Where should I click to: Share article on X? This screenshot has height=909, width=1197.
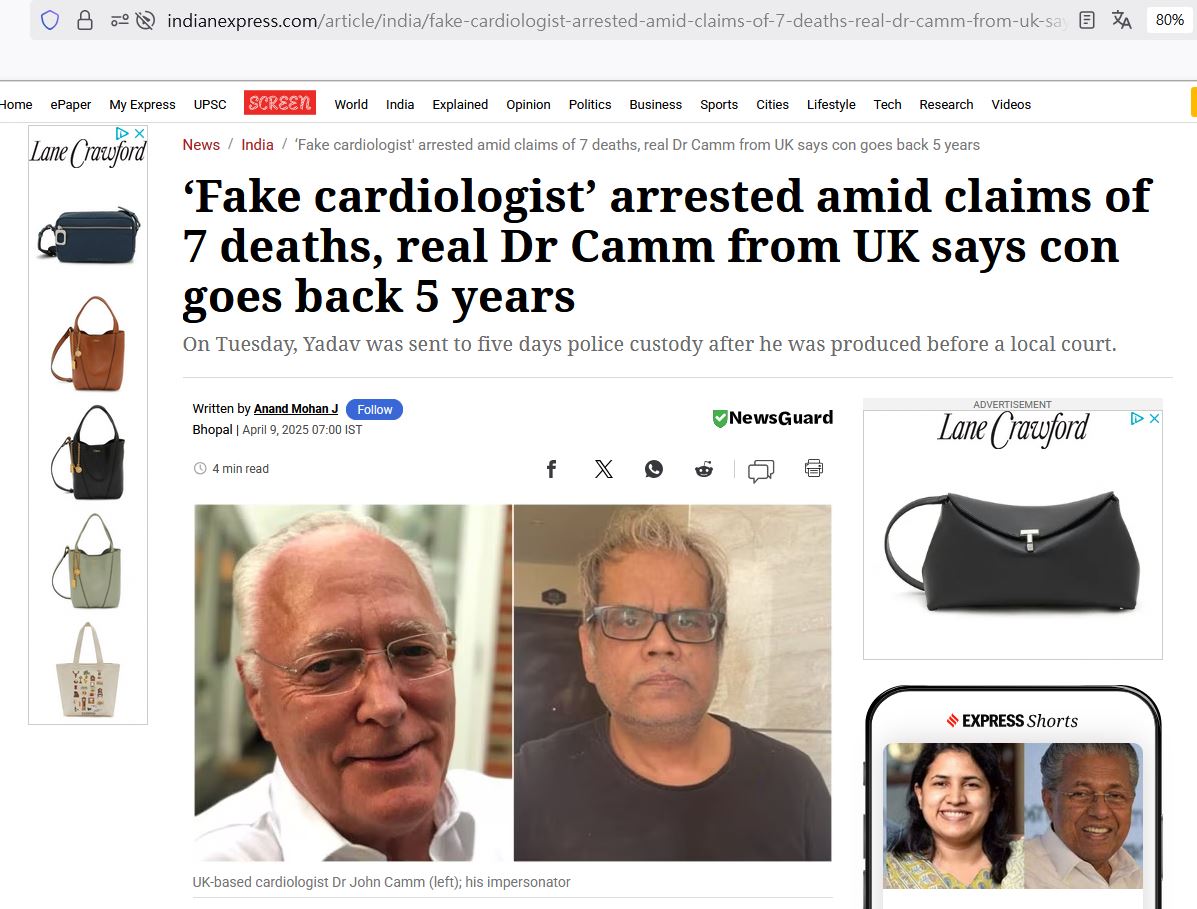pos(603,469)
